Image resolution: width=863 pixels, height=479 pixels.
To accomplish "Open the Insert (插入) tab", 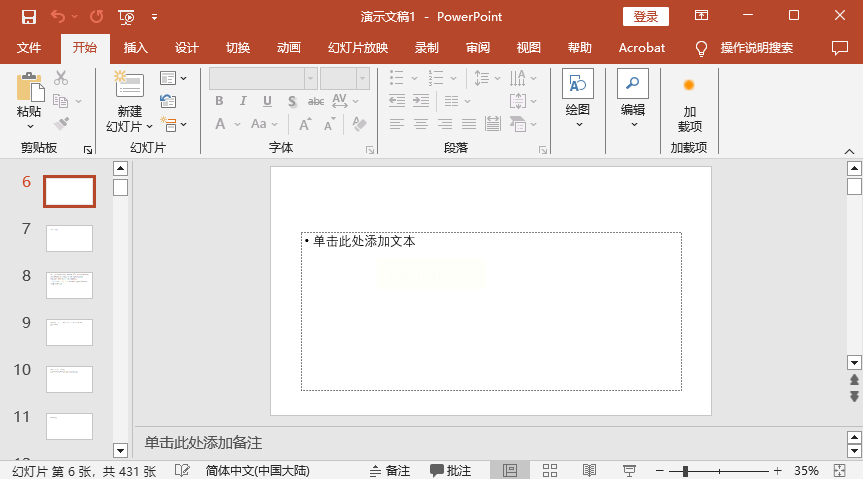I will (135, 47).
